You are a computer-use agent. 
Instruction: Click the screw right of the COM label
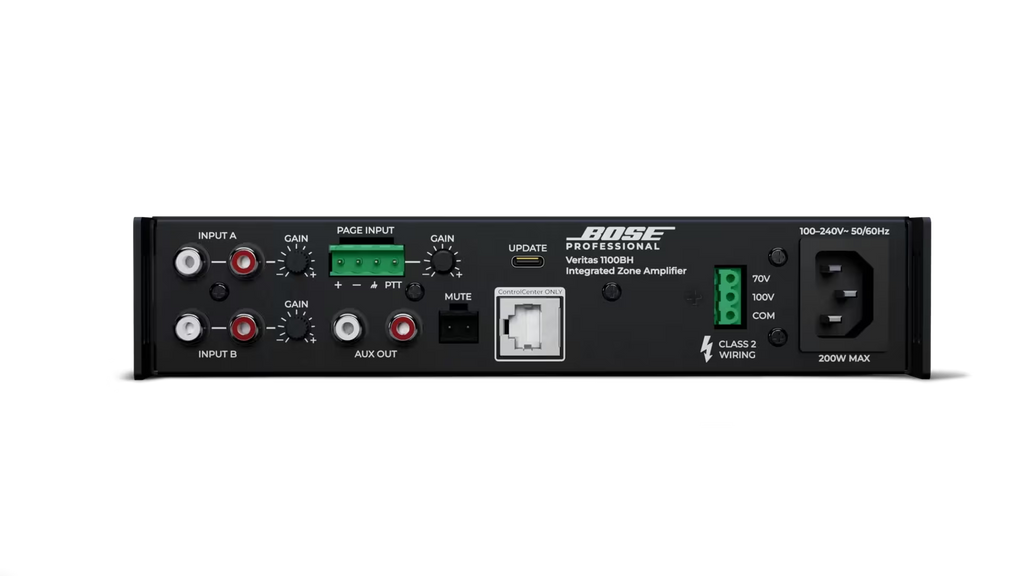[x=777, y=337]
